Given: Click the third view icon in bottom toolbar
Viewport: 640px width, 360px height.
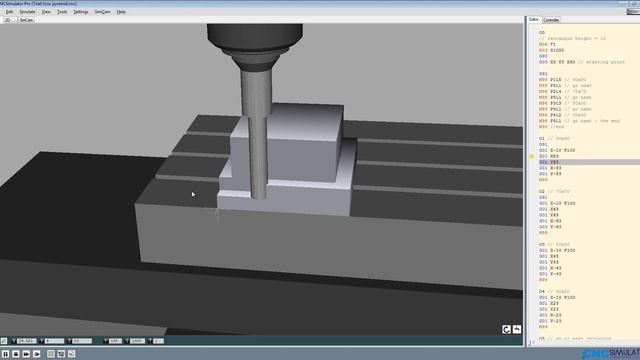Looking at the screenshot, I should [72, 354].
